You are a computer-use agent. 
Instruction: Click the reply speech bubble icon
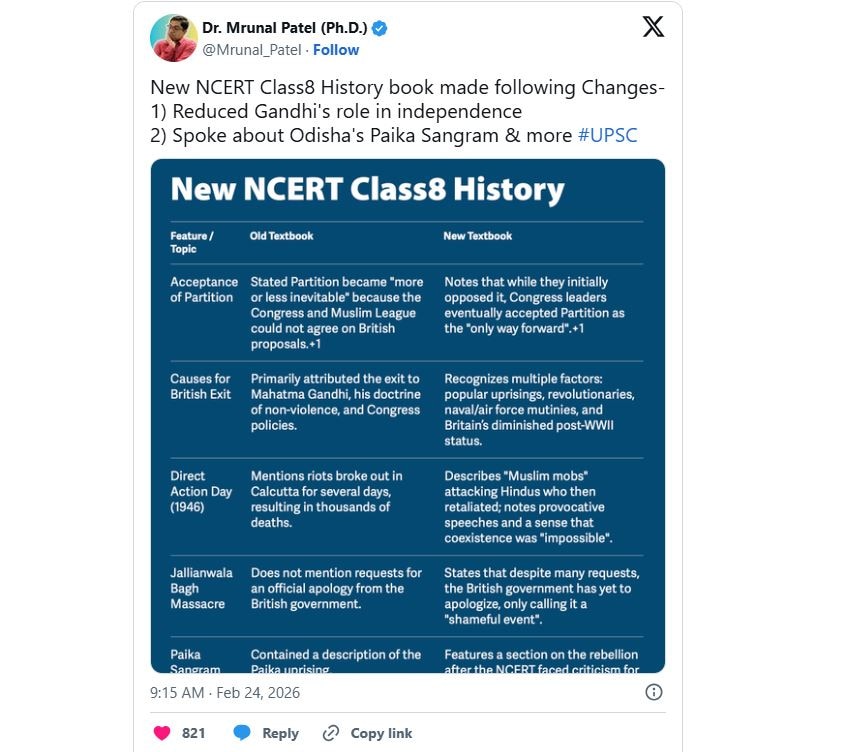(242, 733)
